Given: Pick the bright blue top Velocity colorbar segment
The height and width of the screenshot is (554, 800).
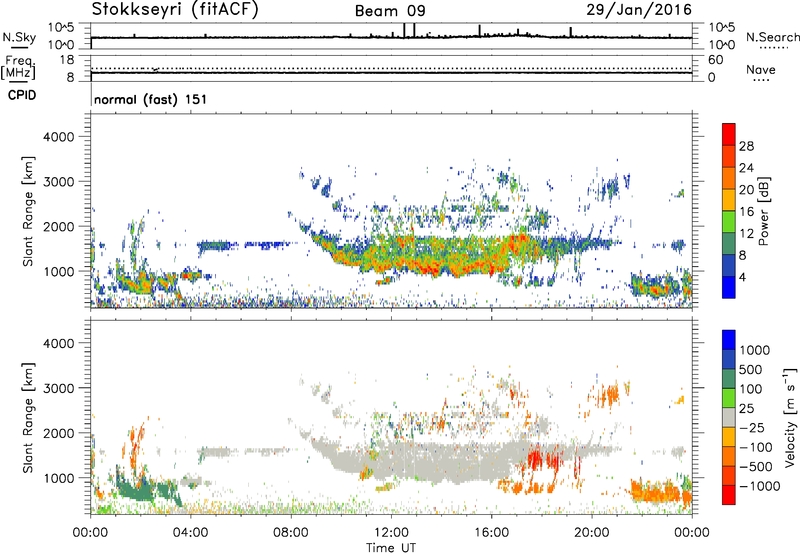Looking at the screenshot, I should [729, 340].
